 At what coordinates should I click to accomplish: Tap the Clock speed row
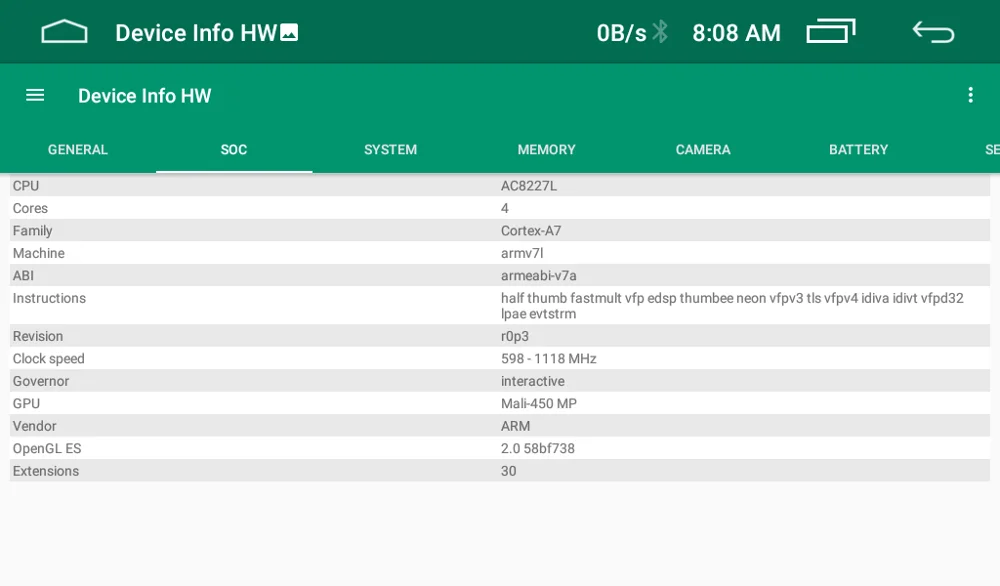pyautogui.click(x=500, y=358)
